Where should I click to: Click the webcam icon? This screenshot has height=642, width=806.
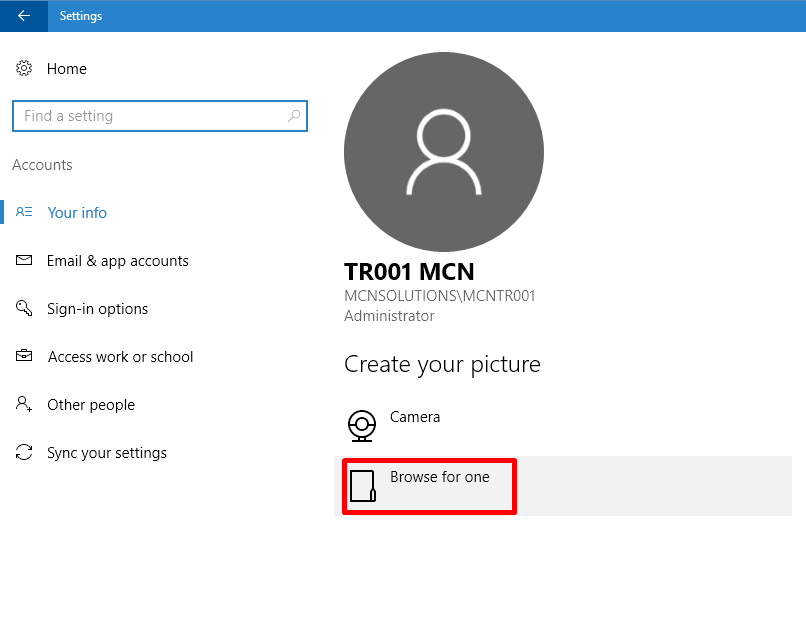pyautogui.click(x=362, y=426)
